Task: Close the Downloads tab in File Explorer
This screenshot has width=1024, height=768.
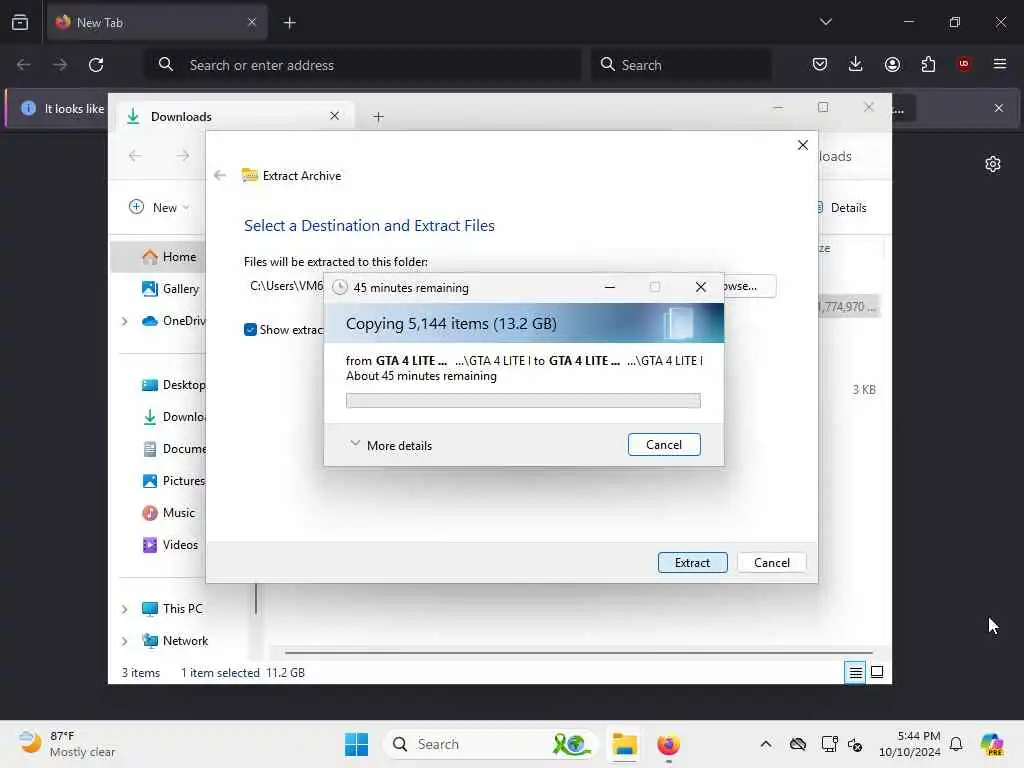Action: coord(334,116)
